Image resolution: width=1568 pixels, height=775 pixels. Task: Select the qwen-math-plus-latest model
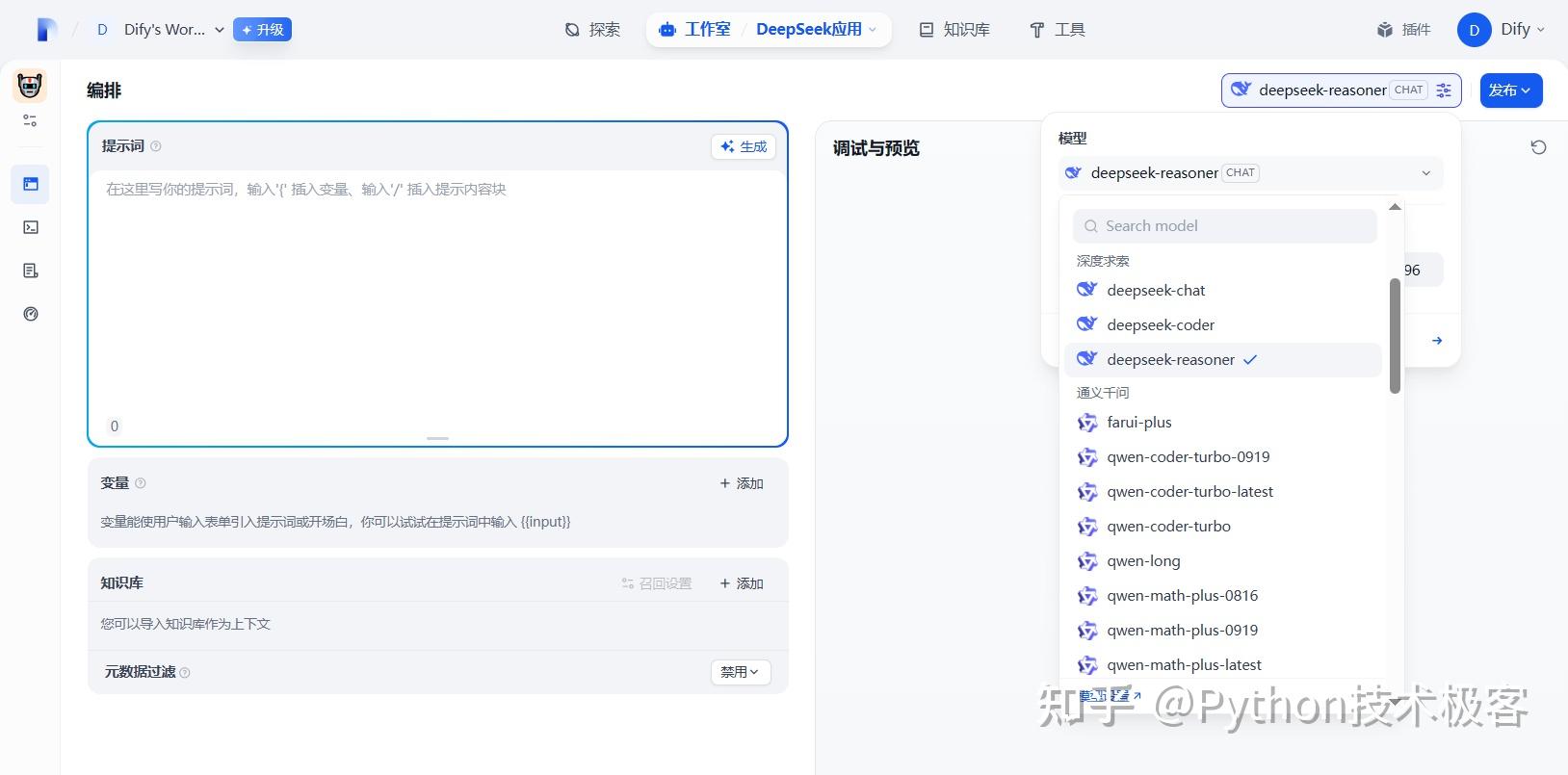[1223, 664]
